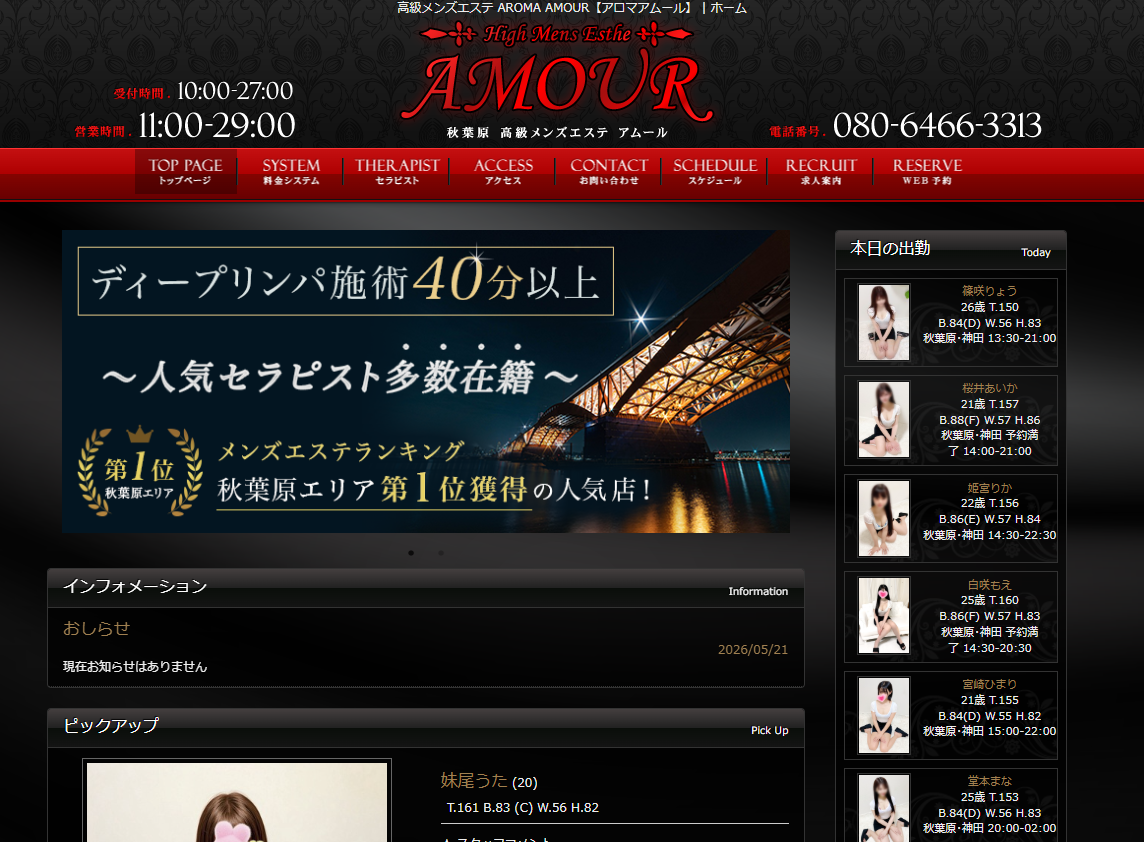Open 姫宮りか therapist thumbnail
Image resolution: width=1144 pixels, height=842 pixels.
click(884, 519)
